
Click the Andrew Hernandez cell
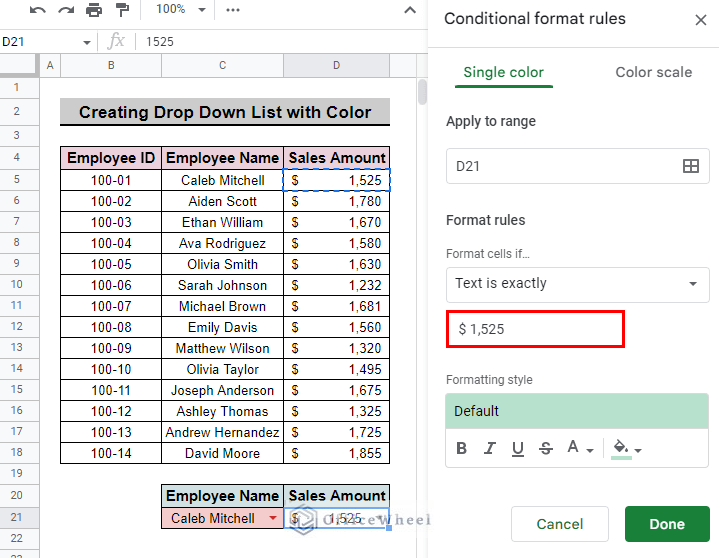coord(222,432)
